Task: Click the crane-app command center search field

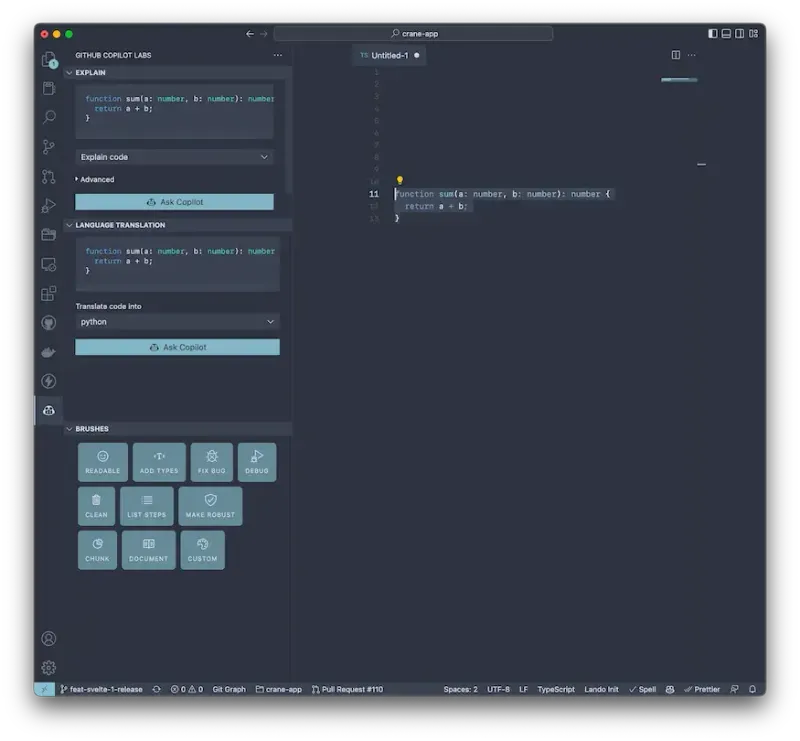Action: 413,34
